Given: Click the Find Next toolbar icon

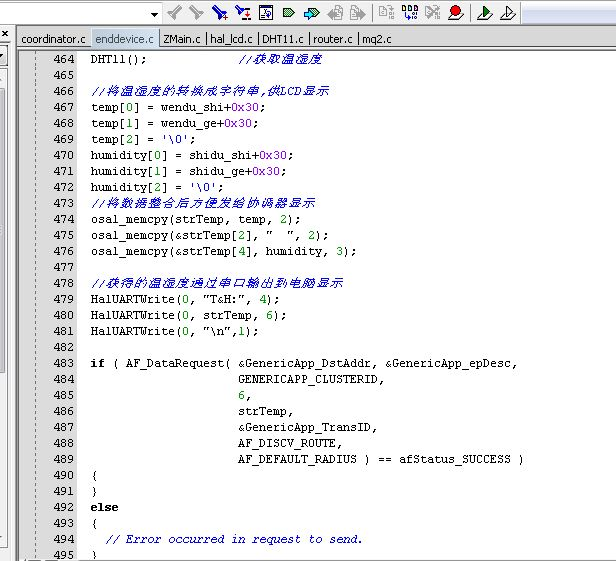Looking at the screenshot, I should [x=196, y=13].
